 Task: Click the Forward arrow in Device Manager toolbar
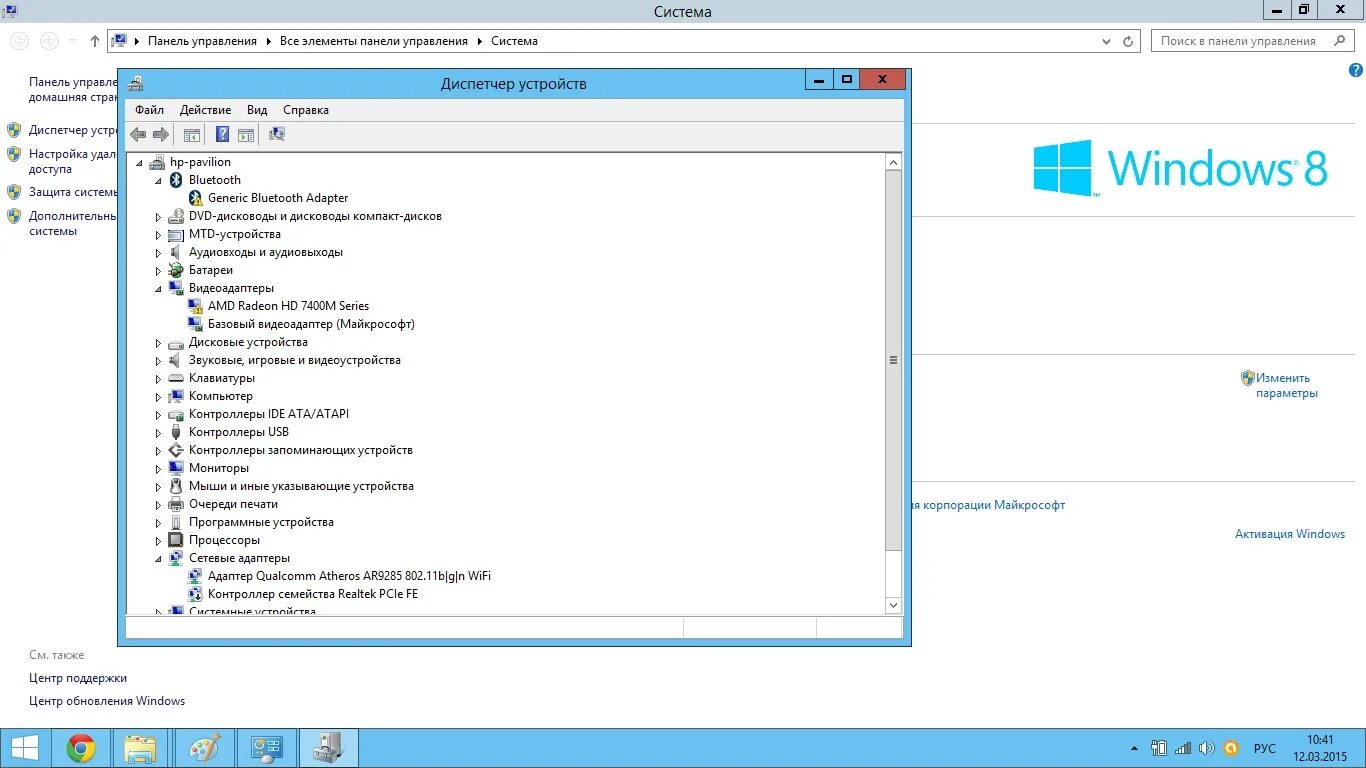160,134
